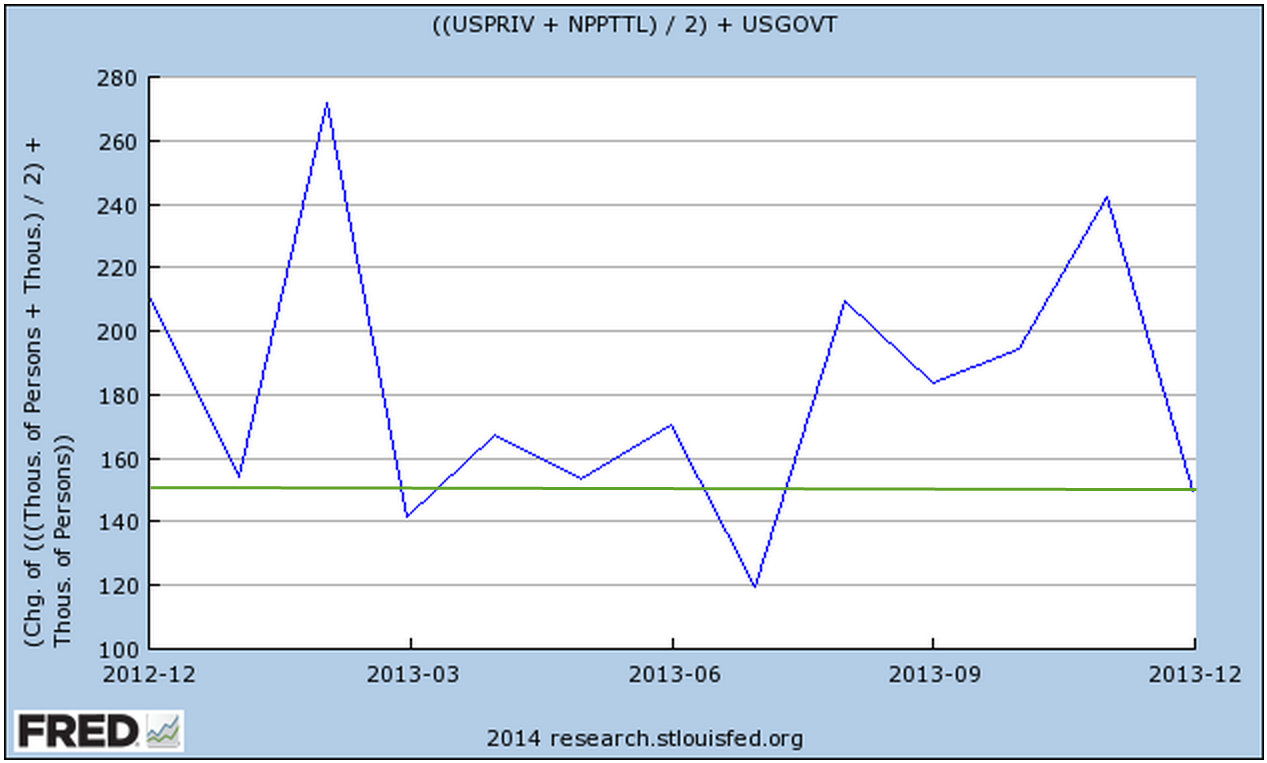Click the 100 y-axis tick label
The width and height of the screenshot is (1267, 763).
pos(119,649)
